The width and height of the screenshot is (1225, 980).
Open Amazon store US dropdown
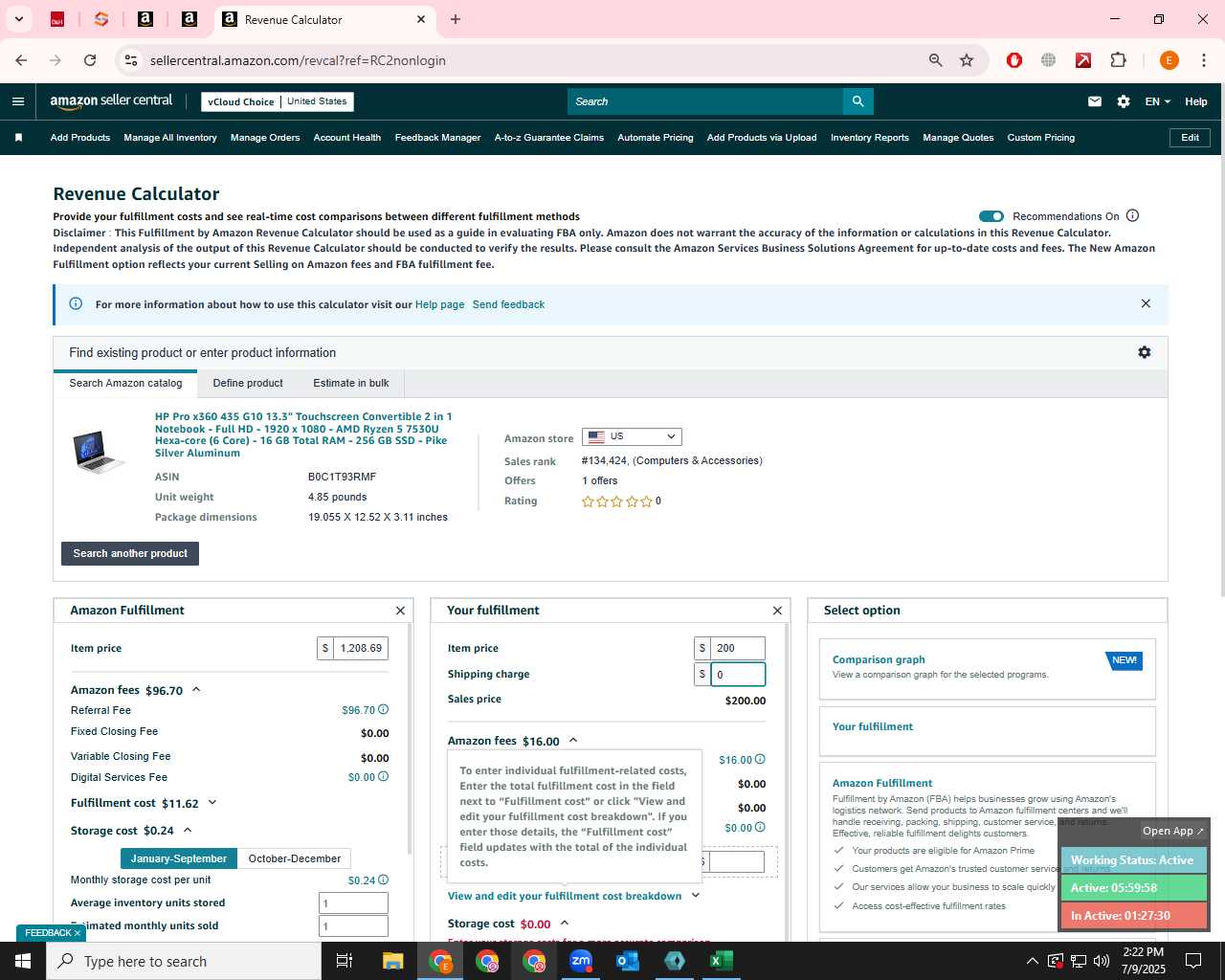coord(632,436)
